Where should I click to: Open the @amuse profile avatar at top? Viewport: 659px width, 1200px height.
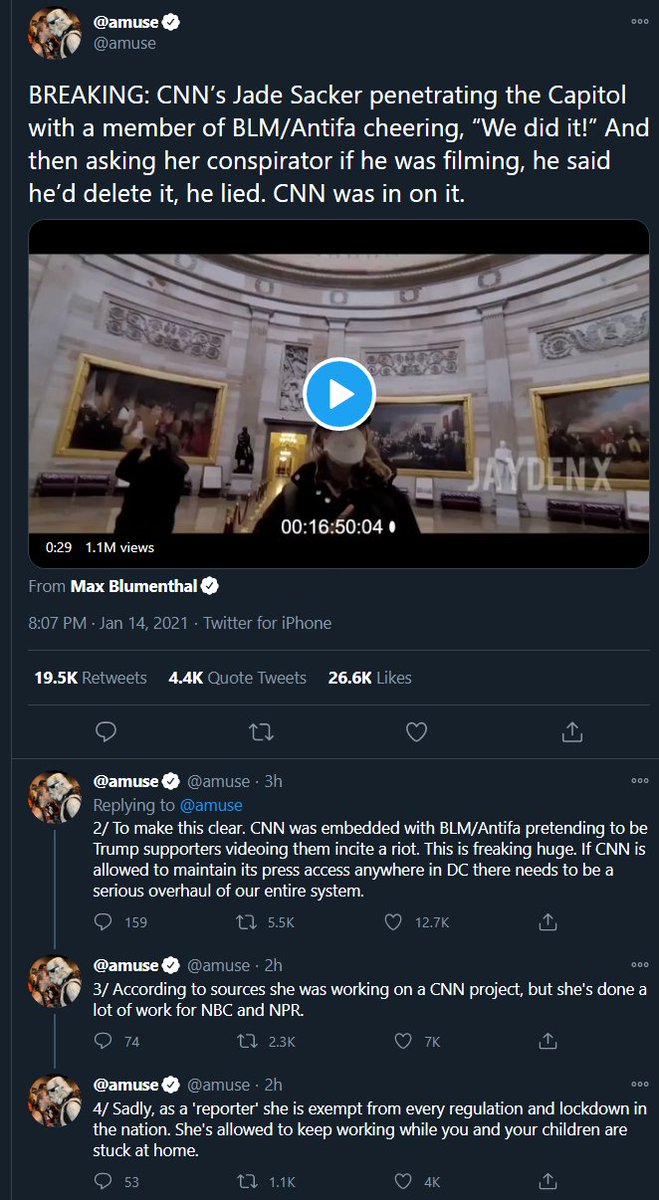click(54, 34)
